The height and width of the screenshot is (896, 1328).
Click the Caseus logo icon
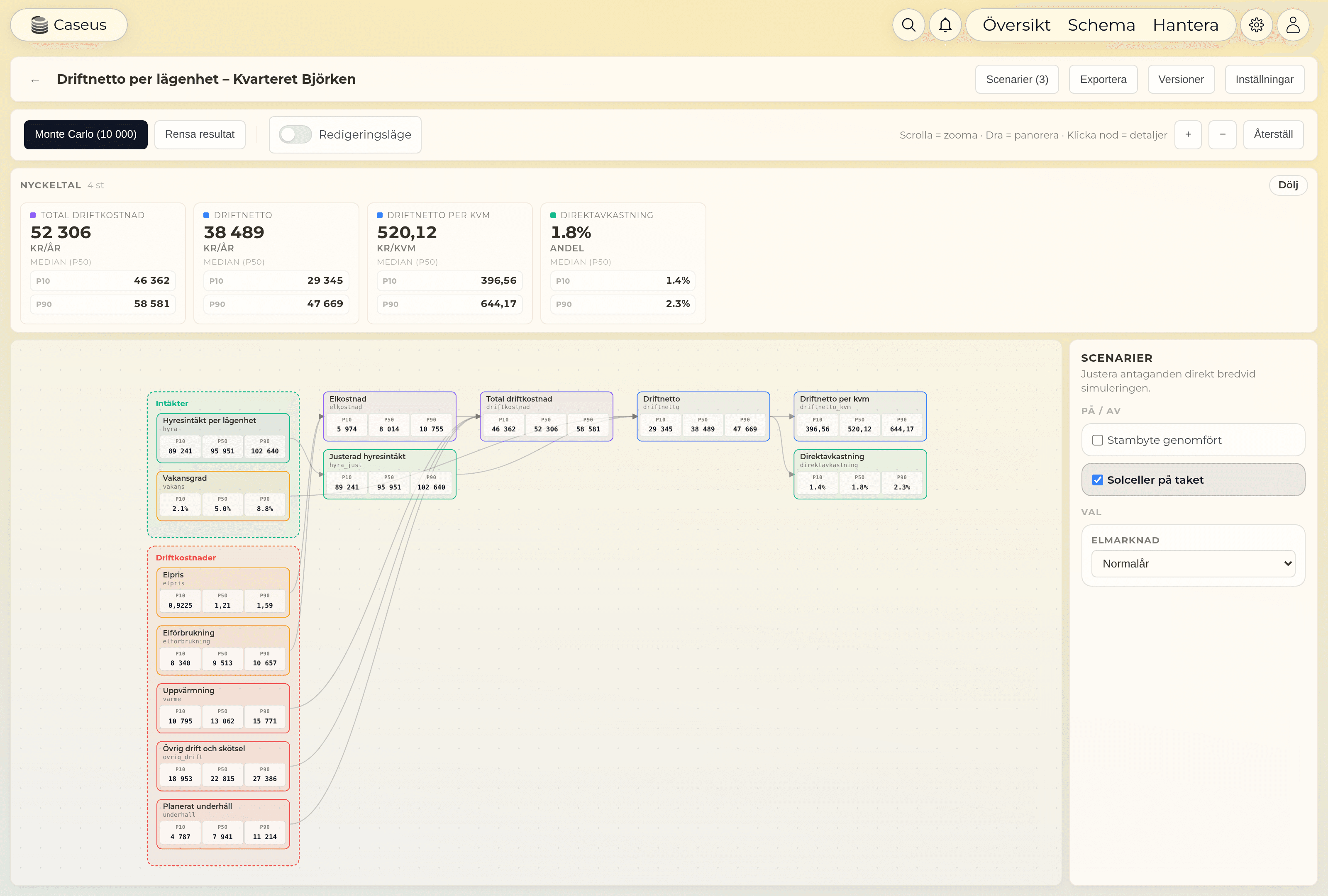click(x=39, y=24)
